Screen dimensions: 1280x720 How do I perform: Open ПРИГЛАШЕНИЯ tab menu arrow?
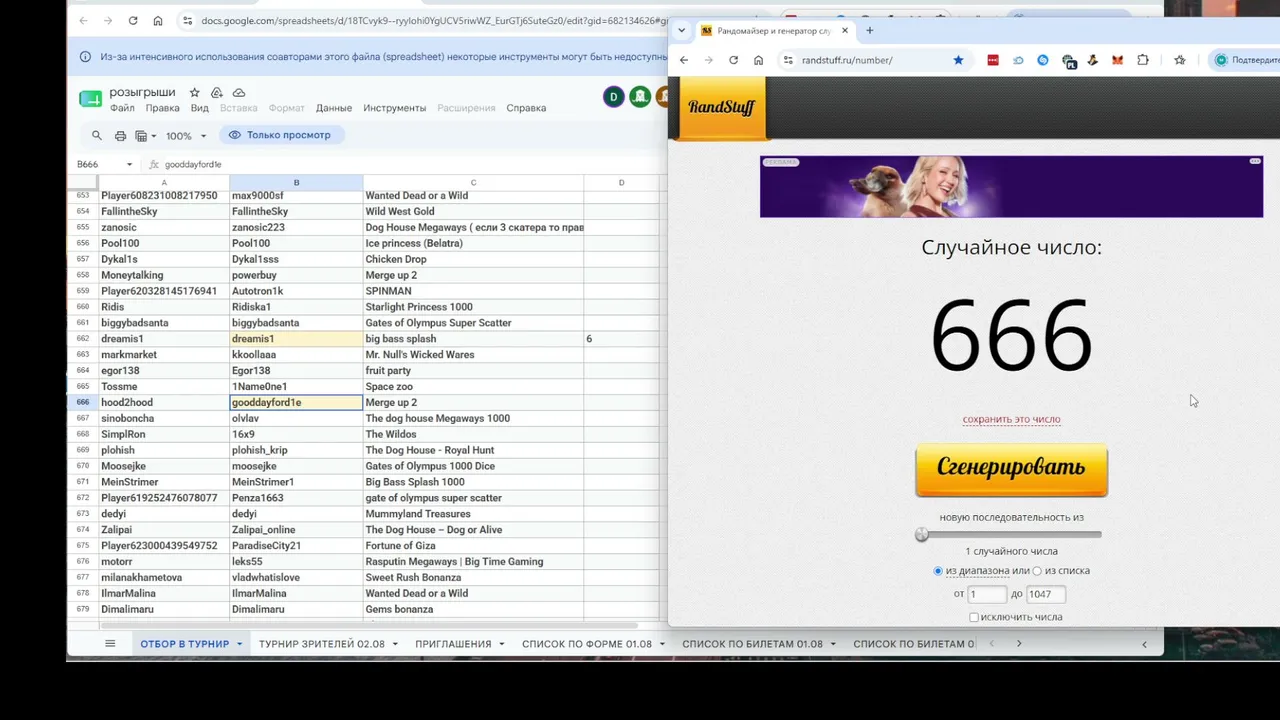[501, 644]
